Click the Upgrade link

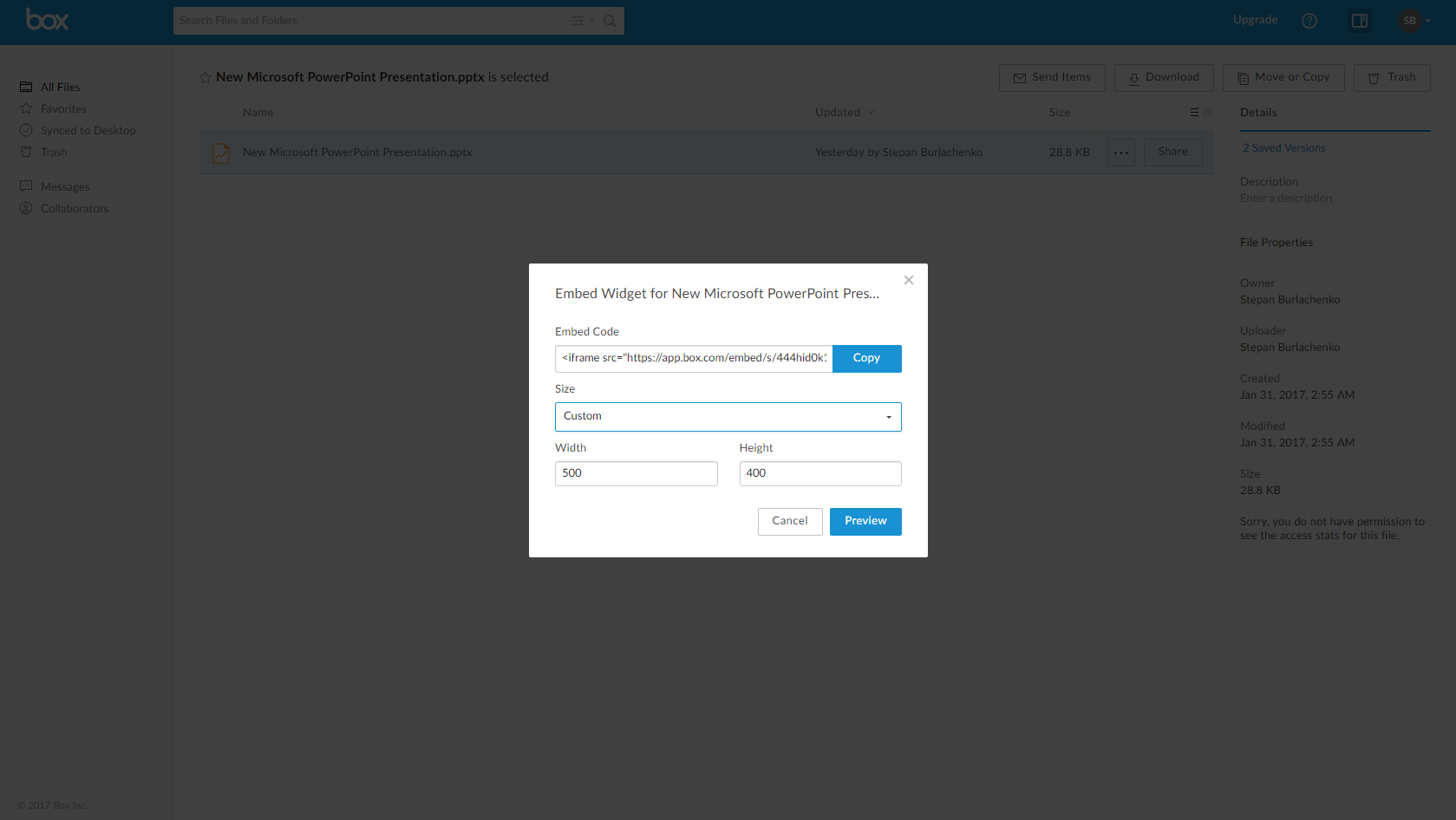pyautogui.click(x=1255, y=20)
